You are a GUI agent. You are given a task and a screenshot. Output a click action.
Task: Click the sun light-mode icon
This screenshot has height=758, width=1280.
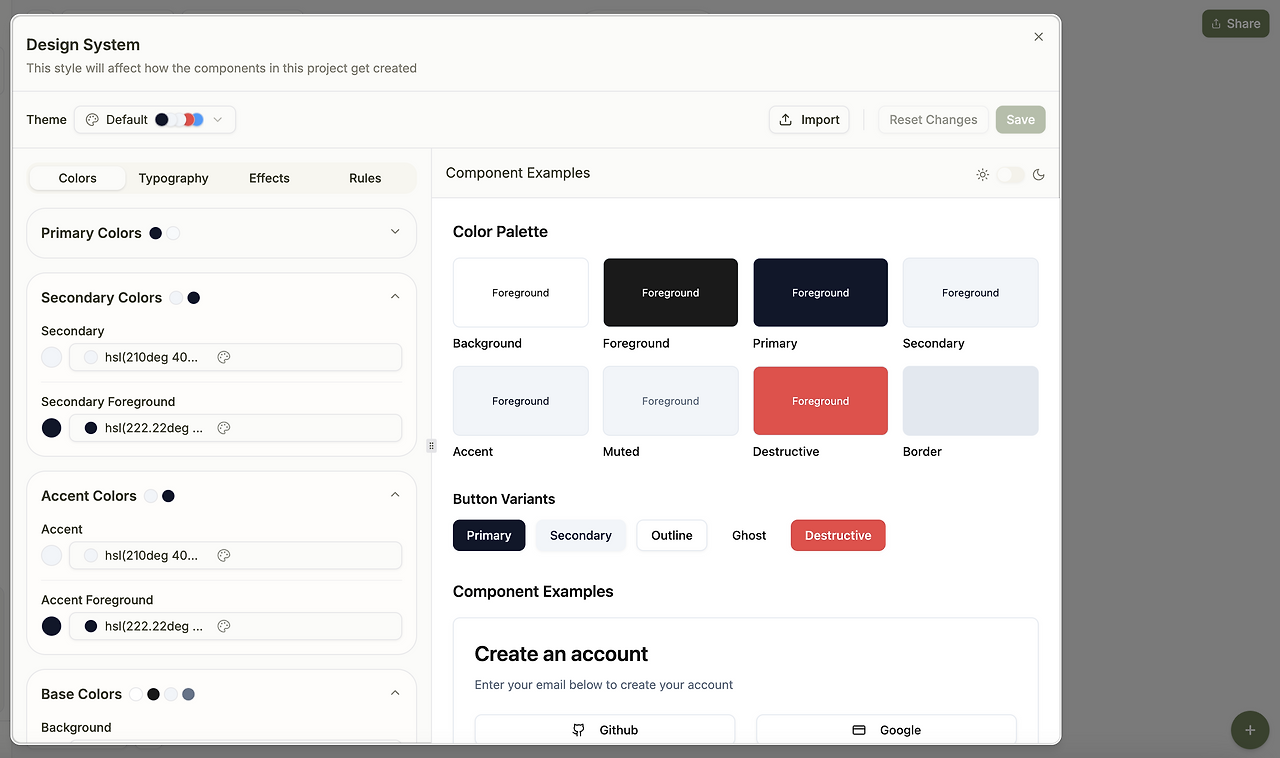pyautogui.click(x=983, y=174)
